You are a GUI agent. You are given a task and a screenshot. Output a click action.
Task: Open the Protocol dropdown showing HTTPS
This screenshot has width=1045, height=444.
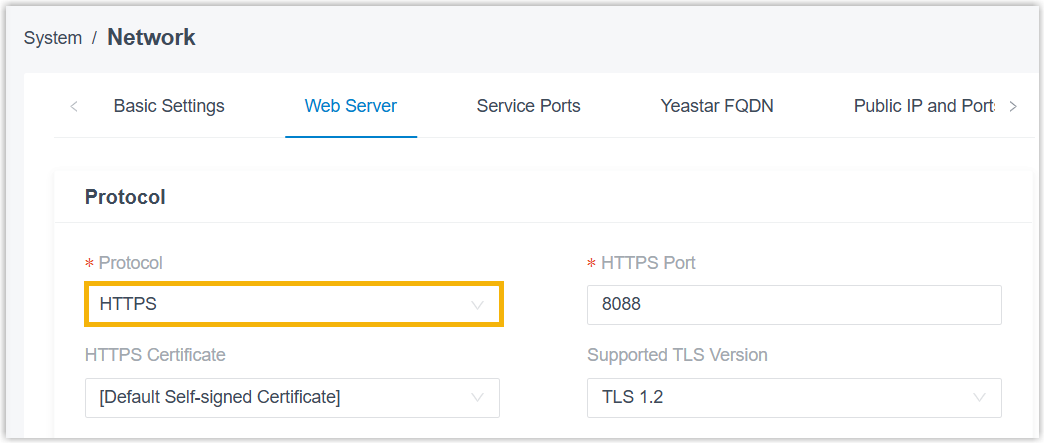[280, 305]
